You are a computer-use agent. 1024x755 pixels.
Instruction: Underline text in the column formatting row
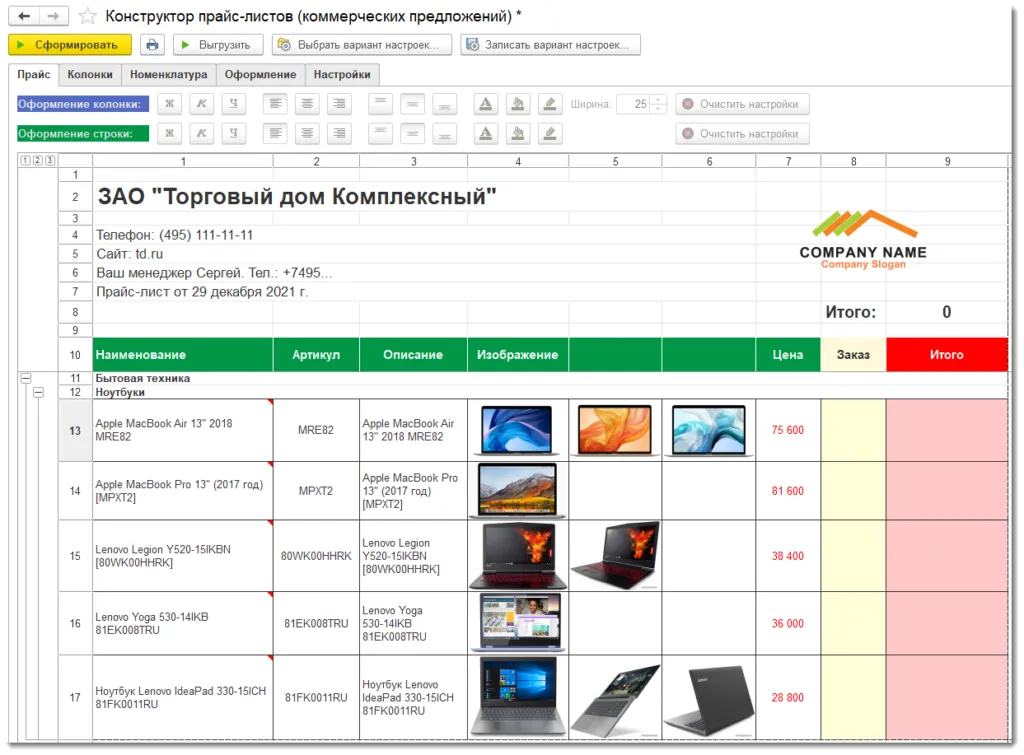(233, 104)
